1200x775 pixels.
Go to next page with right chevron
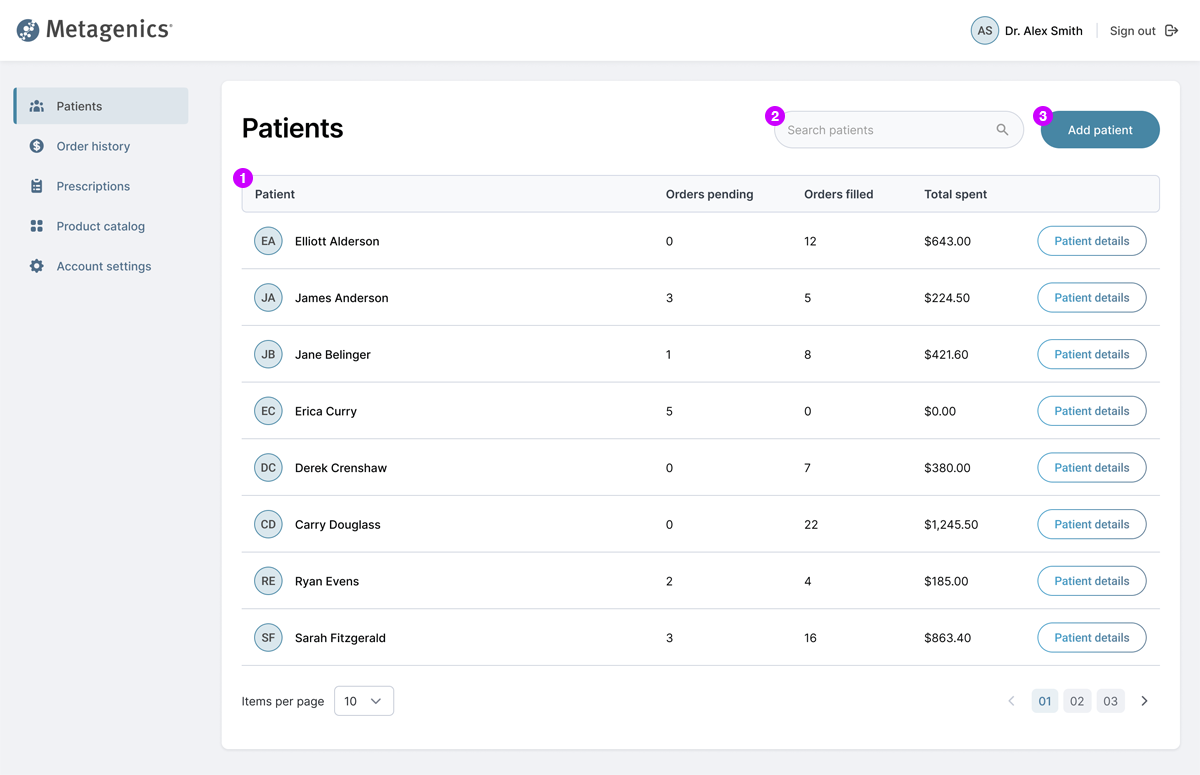click(x=1144, y=701)
